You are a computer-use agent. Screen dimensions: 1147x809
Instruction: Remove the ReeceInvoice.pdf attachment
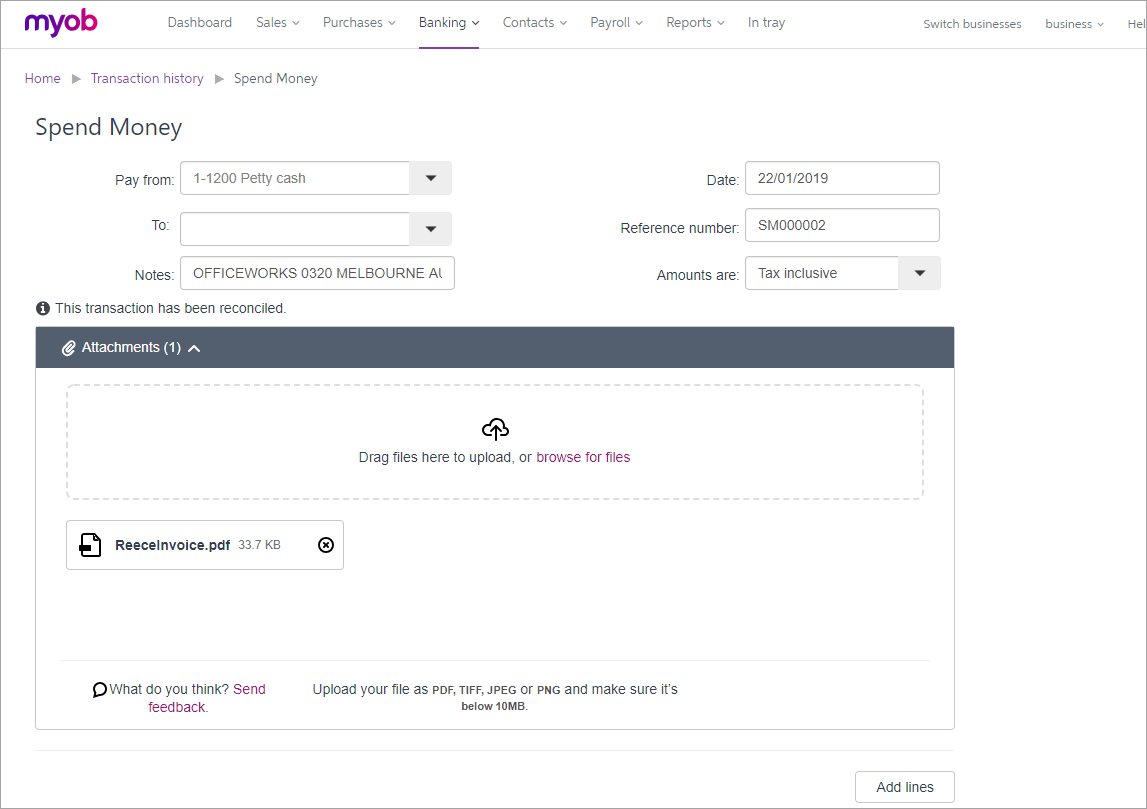click(x=325, y=545)
